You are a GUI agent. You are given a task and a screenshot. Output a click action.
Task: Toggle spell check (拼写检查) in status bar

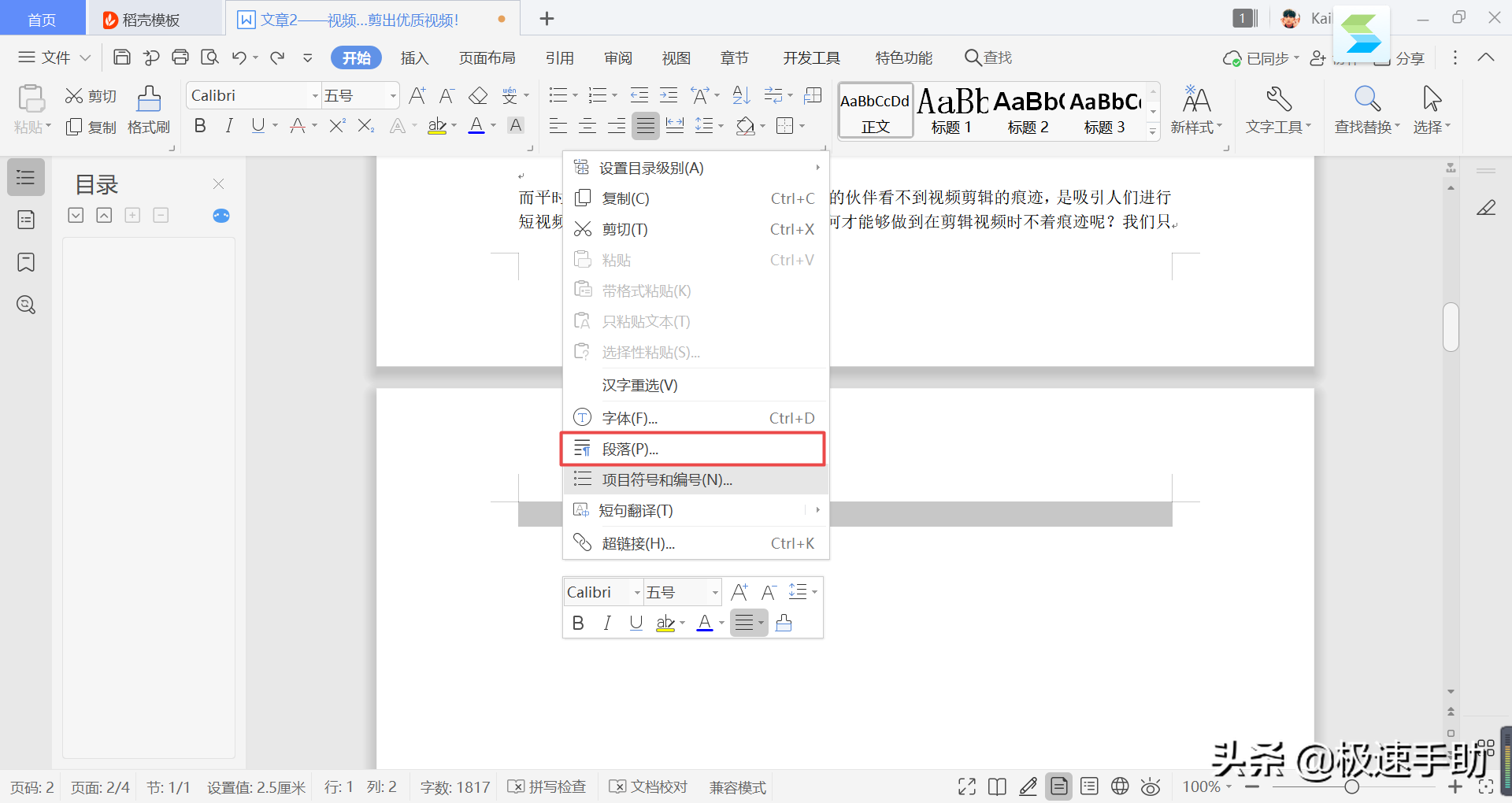[547, 787]
